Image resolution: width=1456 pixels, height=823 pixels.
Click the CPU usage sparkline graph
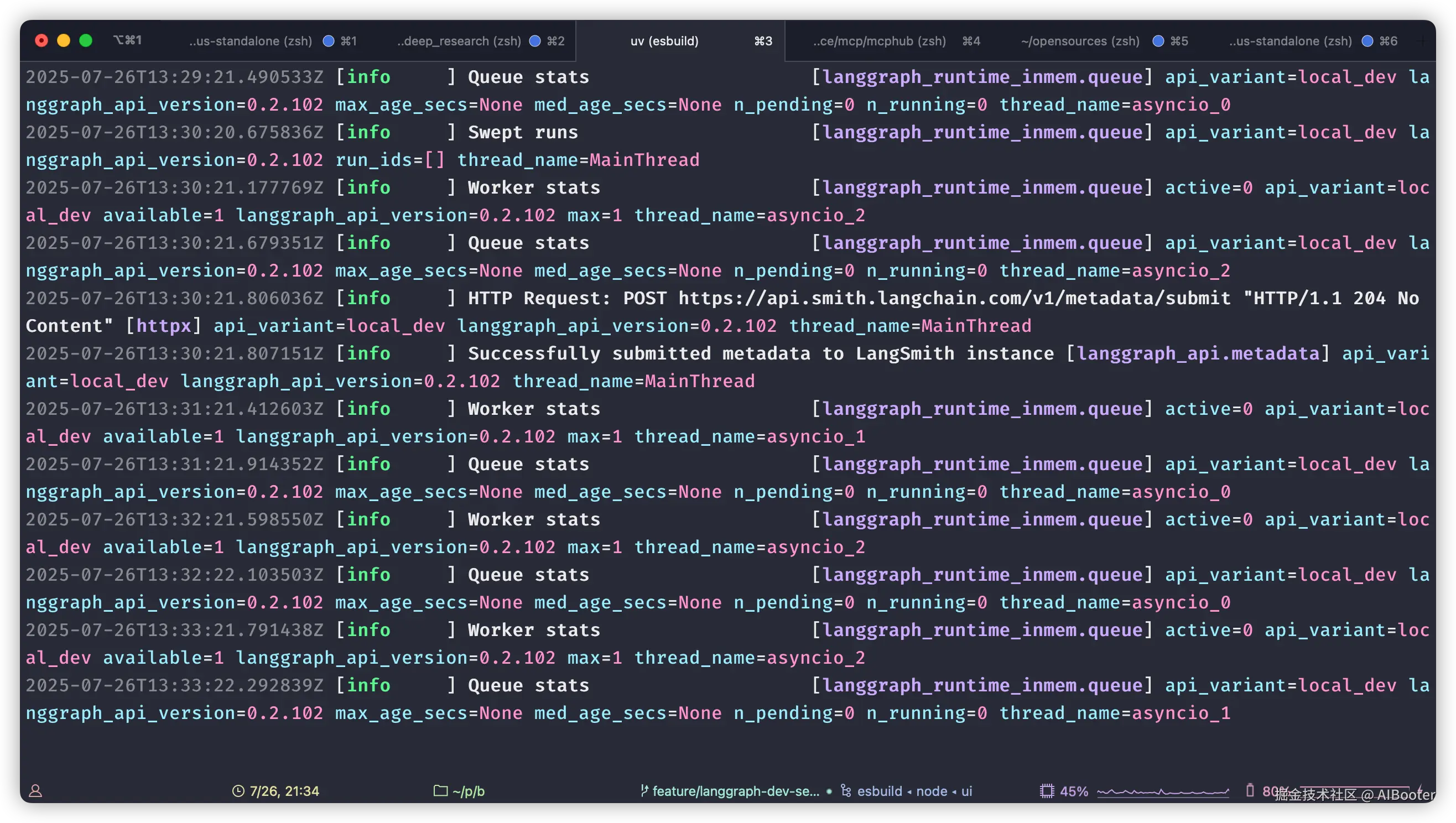tap(1163, 791)
